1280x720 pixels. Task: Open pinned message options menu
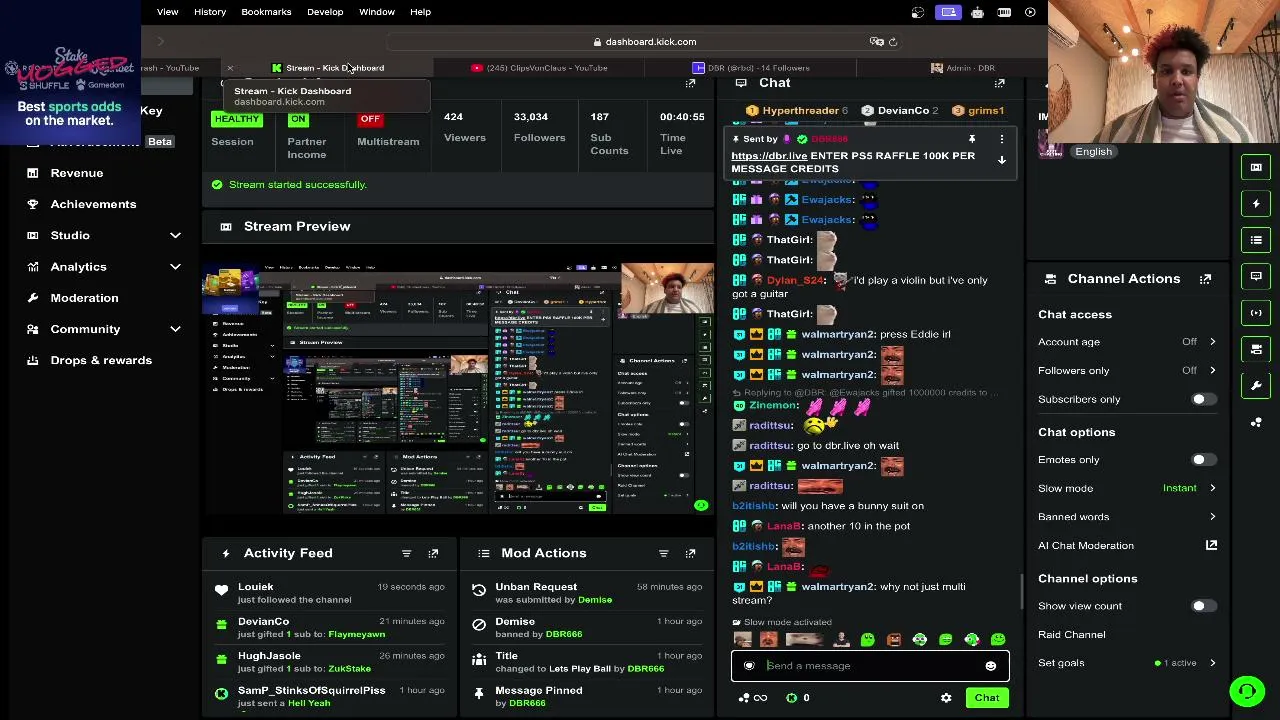click(x=1001, y=139)
